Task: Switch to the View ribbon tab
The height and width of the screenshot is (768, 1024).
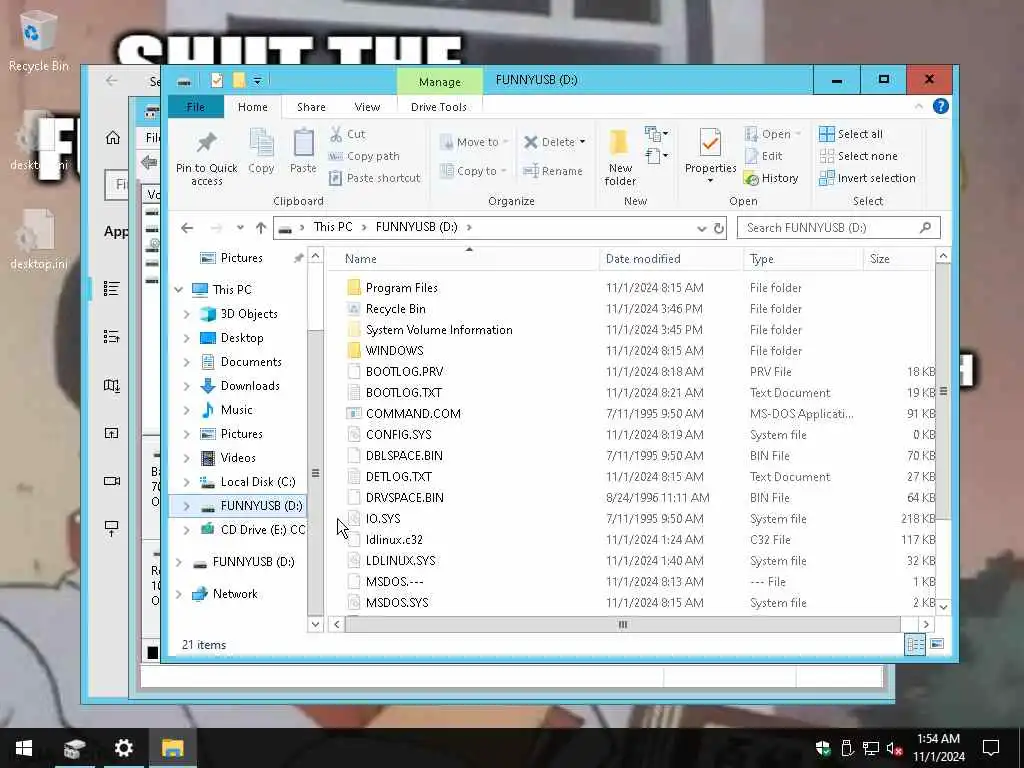Action: [x=367, y=107]
